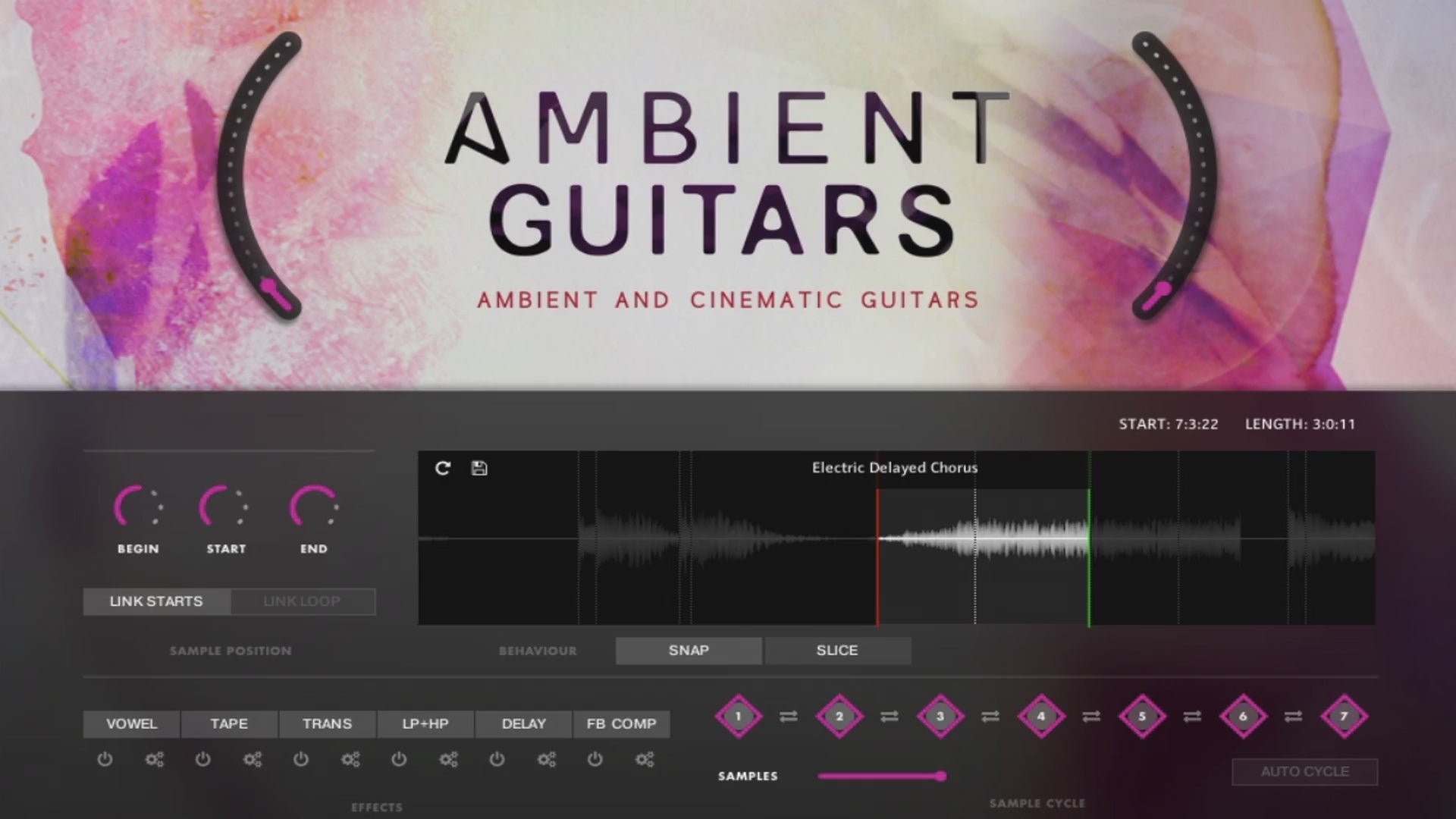Enable the LINK LOOP option
Viewport: 1456px width, 819px height.
point(302,601)
